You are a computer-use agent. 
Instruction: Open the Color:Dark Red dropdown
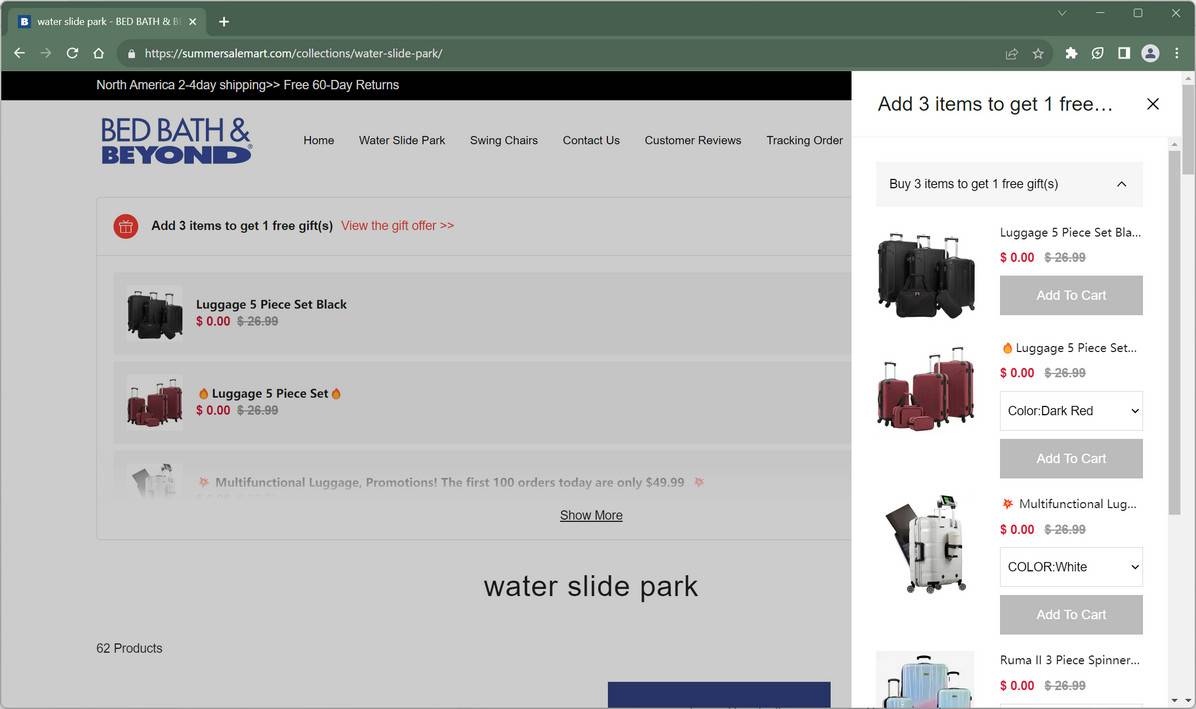pos(1071,411)
